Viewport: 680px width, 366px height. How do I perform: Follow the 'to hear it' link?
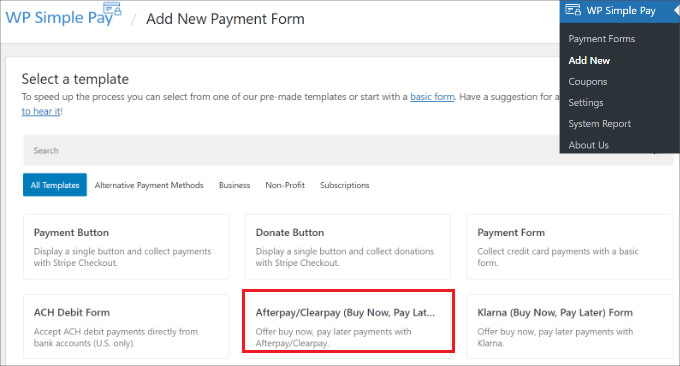[x=41, y=111]
